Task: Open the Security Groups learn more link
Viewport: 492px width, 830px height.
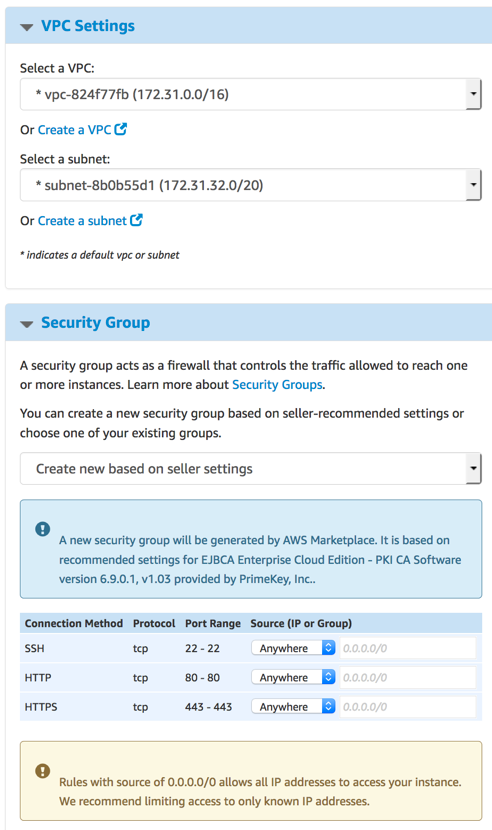Action: click(277, 385)
